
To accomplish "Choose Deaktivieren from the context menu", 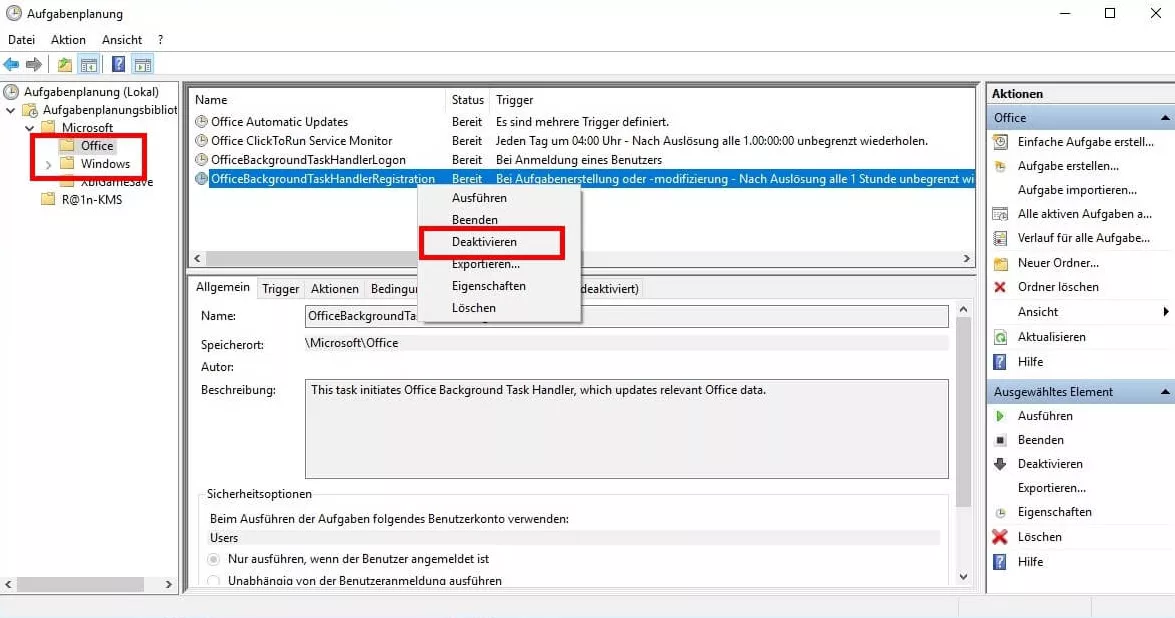I will [484, 242].
